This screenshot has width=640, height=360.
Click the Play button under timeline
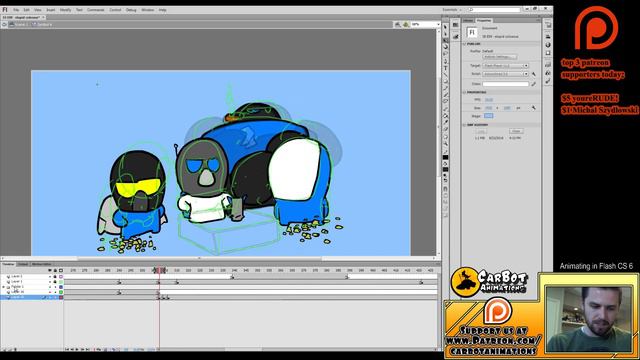(77, 349)
